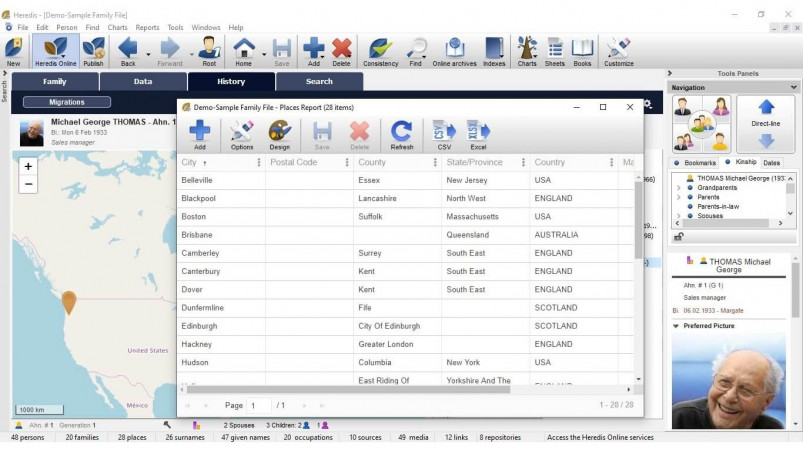This screenshot has width=803, height=451.
Task: Open the County column options menu
Action: pyautogui.click(x=435, y=162)
